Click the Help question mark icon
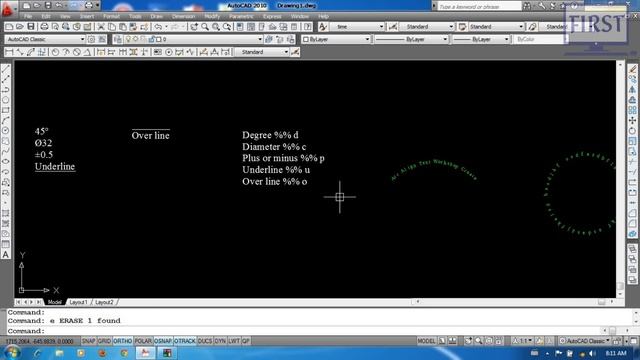 pyautogui.click(x=308, y=27)
